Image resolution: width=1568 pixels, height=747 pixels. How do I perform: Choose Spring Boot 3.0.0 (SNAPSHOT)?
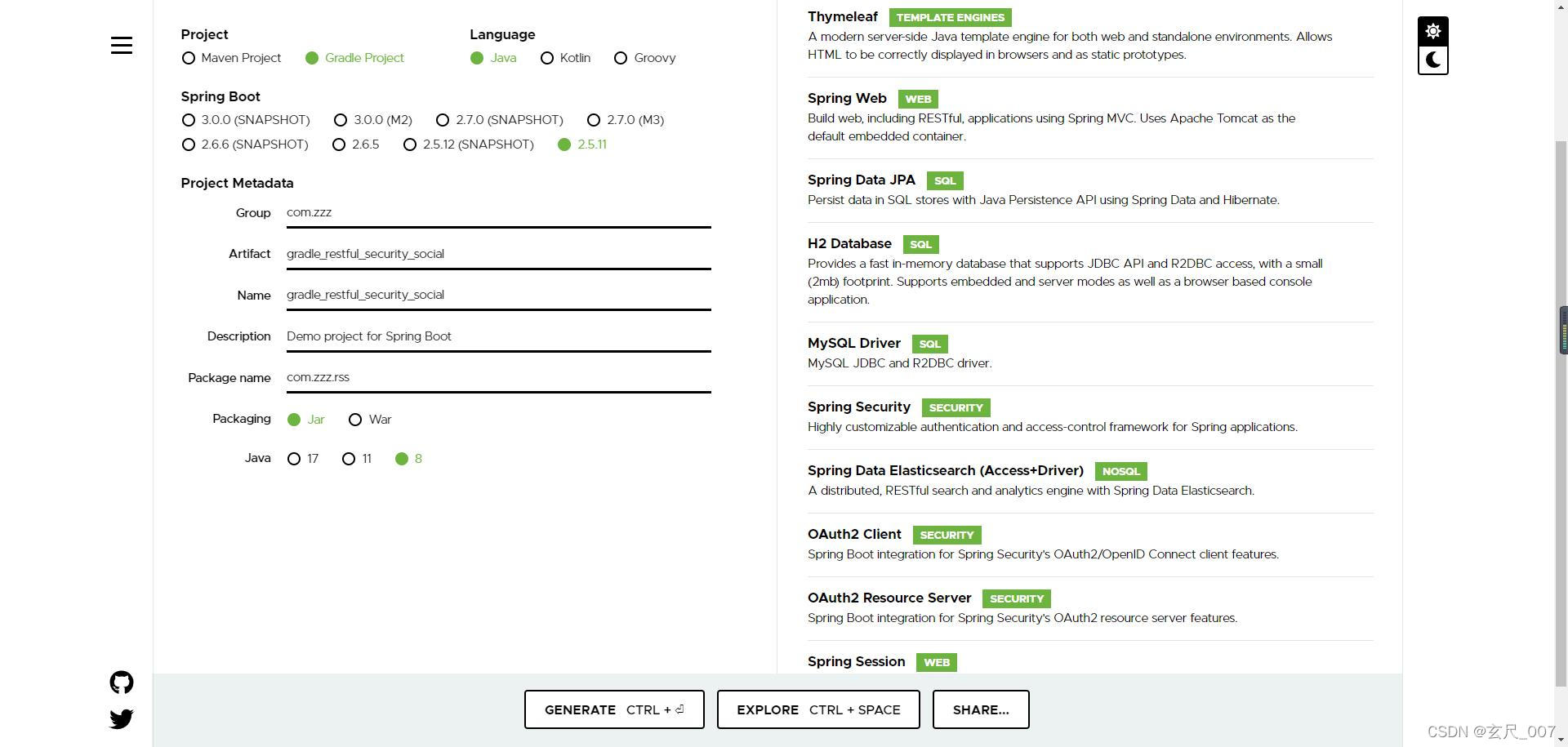click(246, 120)
